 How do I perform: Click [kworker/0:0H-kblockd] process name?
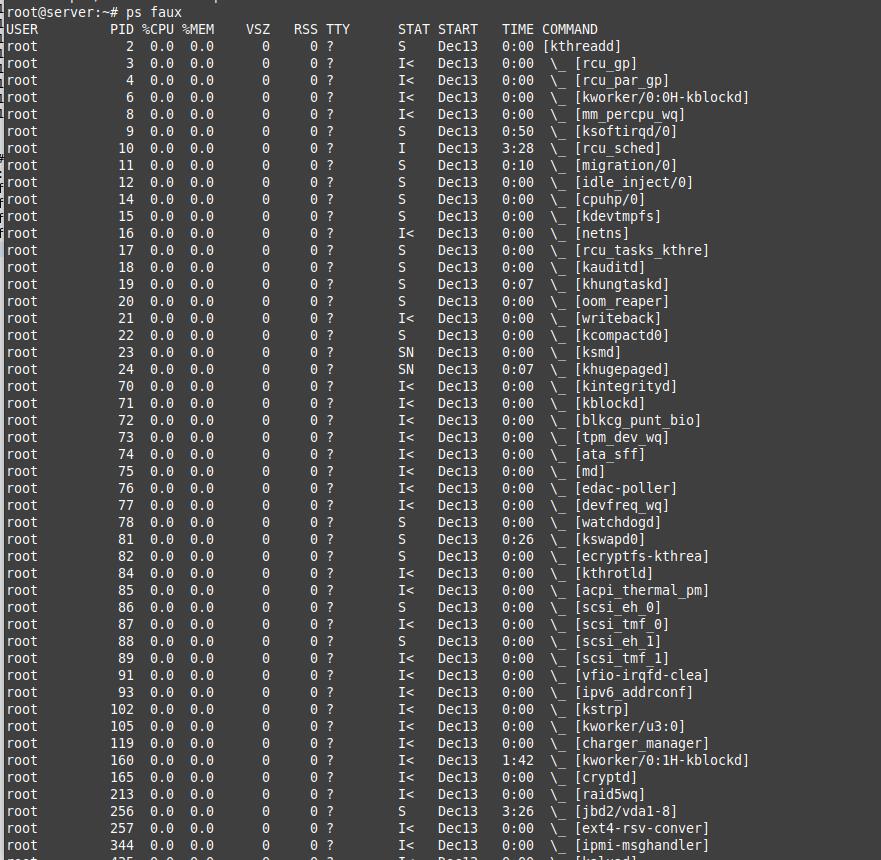coord(661,97)
